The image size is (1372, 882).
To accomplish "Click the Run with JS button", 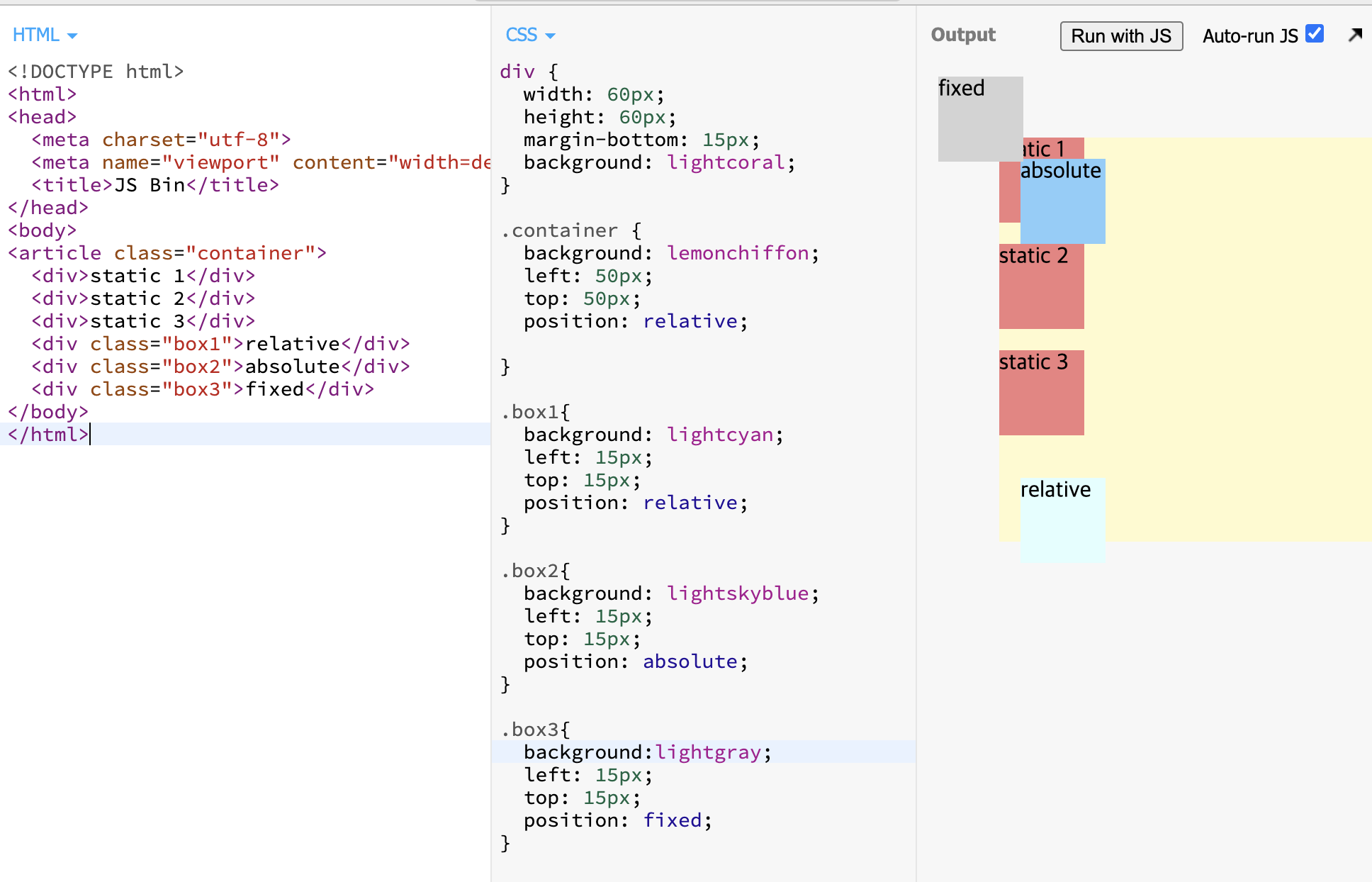I will click(1121, 36).
